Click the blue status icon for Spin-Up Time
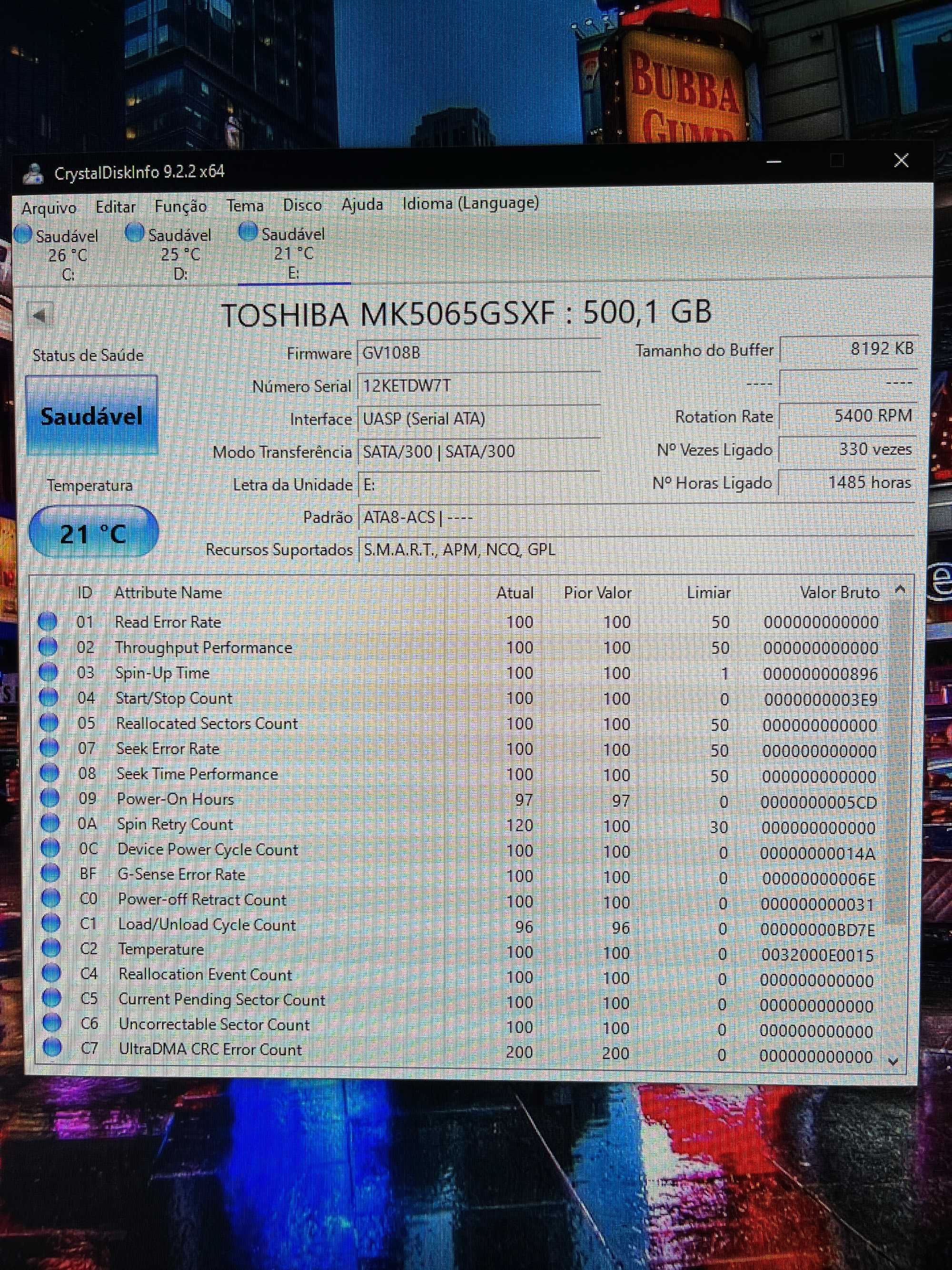 [48, 672]
